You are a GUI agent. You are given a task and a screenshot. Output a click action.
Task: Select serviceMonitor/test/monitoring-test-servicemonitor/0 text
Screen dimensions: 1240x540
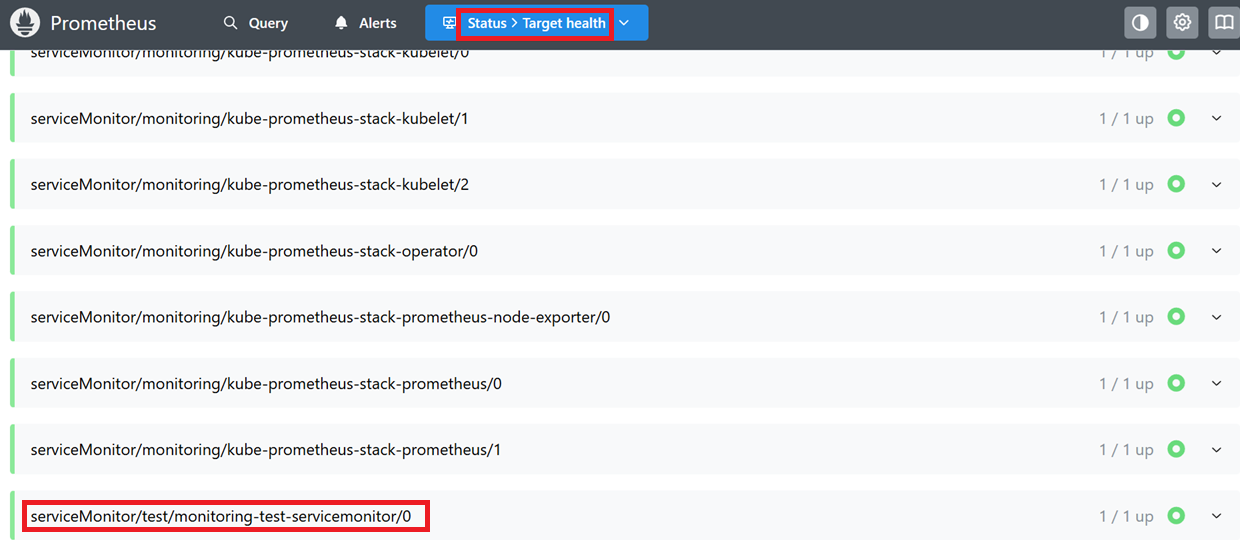[221, 517]
